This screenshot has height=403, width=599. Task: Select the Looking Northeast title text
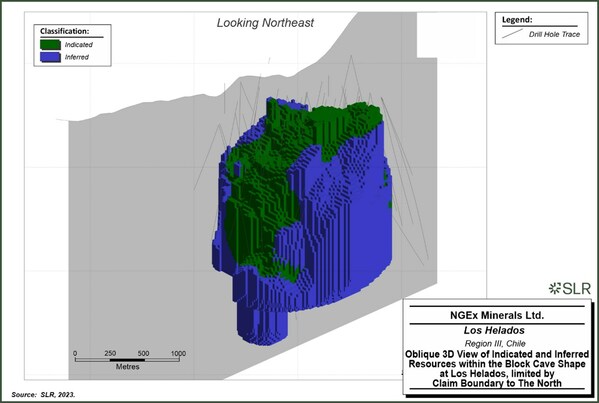point(265,23)
